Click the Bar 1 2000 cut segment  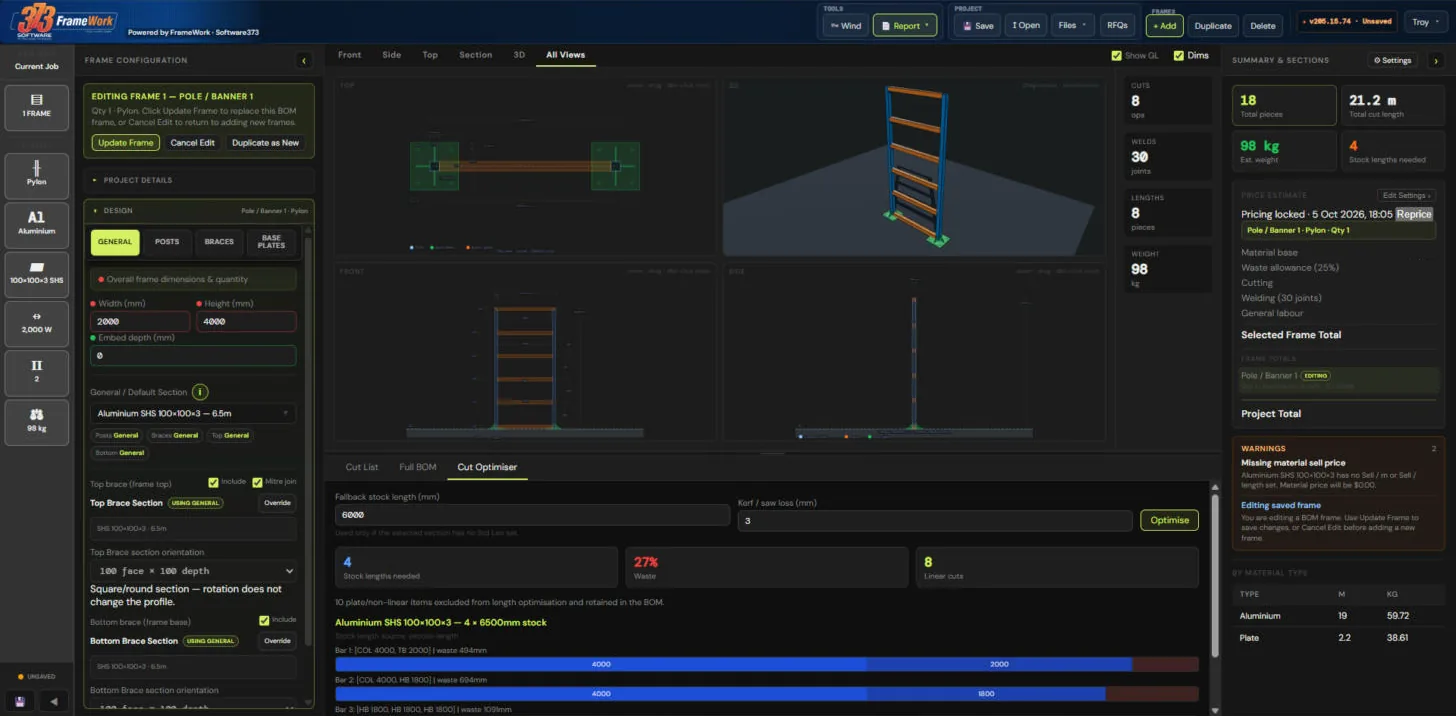point(999,664)
